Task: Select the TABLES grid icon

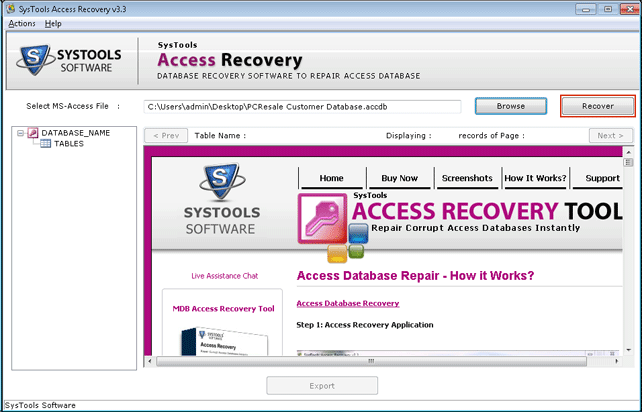Action: click(45, 144)
